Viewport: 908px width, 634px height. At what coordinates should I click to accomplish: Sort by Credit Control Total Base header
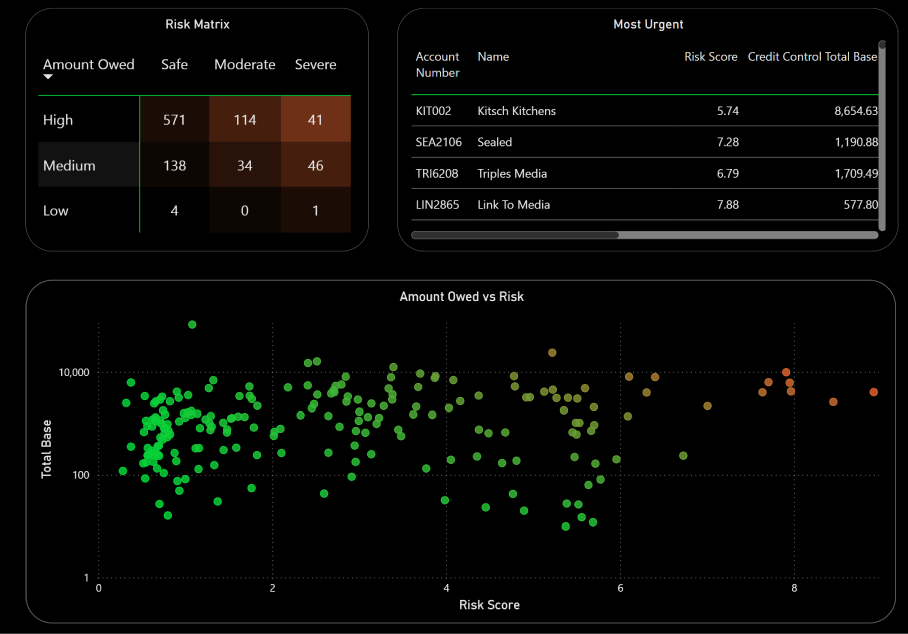click(x=812, y=57)
